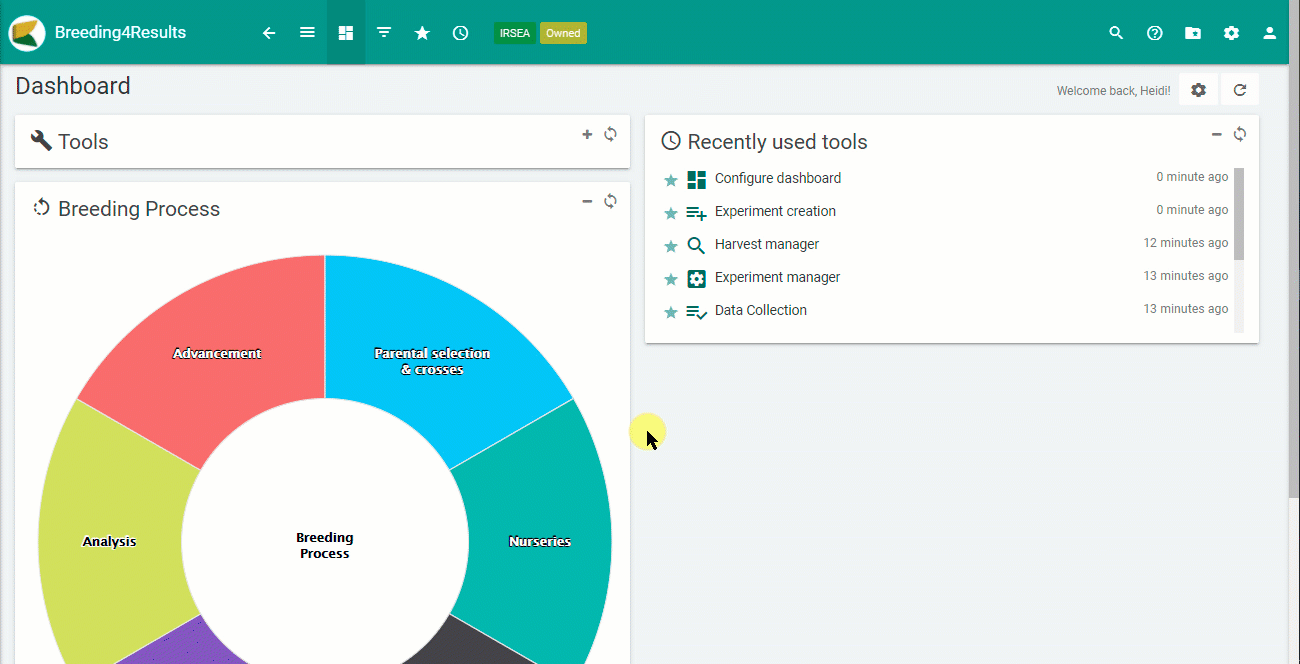Select the yellow-green Analysis chart segment
1300x664 pixels.
point(110,541)
